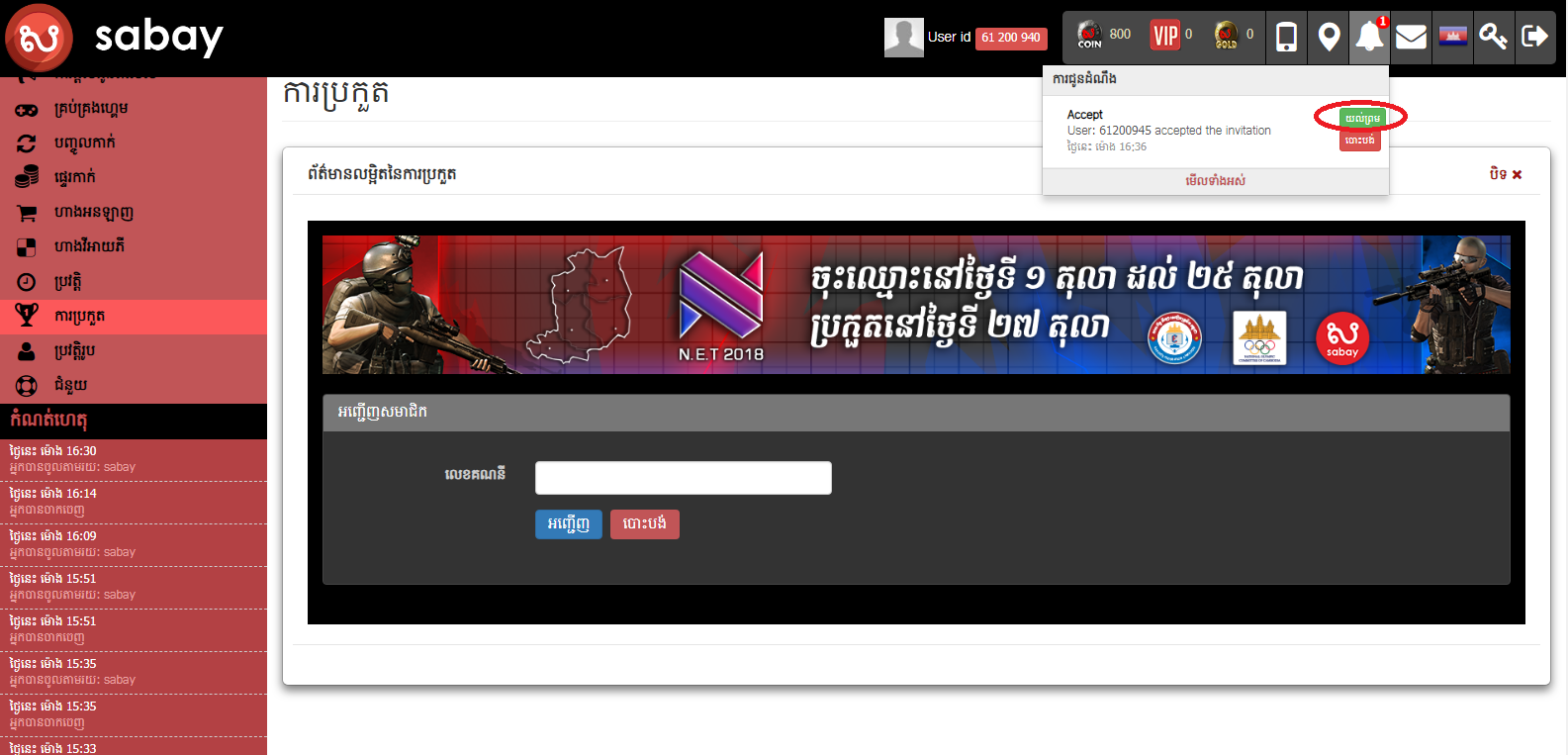
Task: Click the green accept button in notification
Action: click(1361, 119)
